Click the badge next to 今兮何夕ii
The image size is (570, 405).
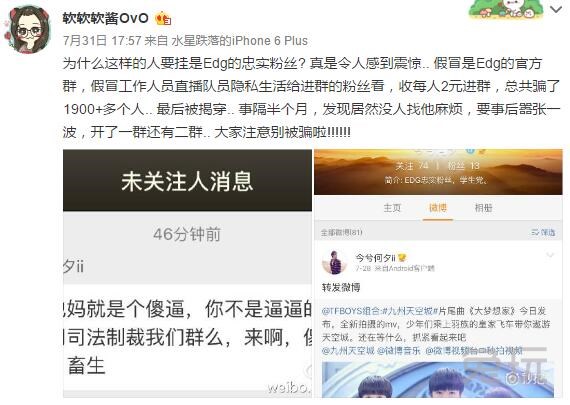pos(402,258)
